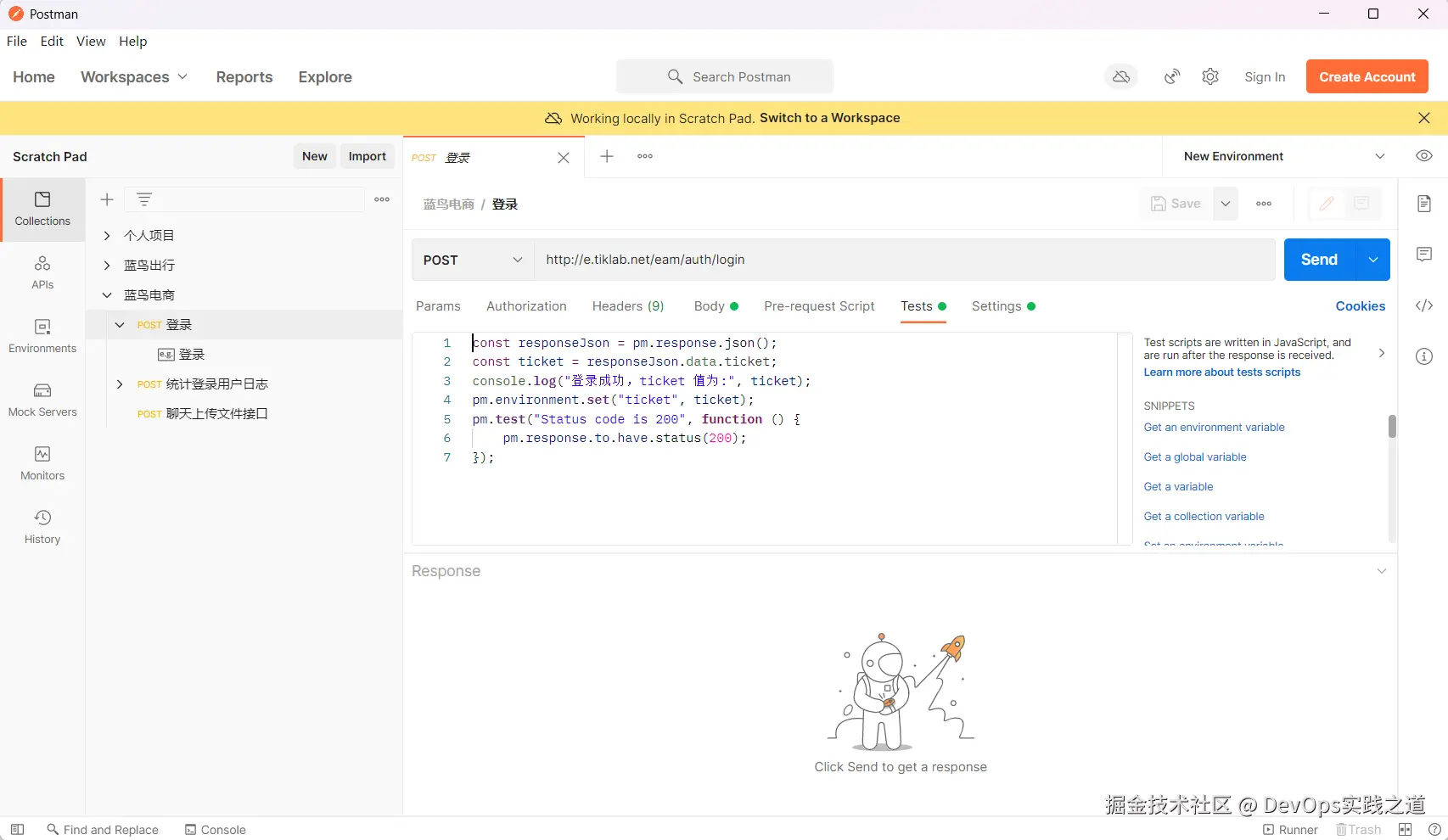This screenshot has height=840, width=1448.
Task: Open the Save options dropdown arrow
Action: tap(1226, 204)
